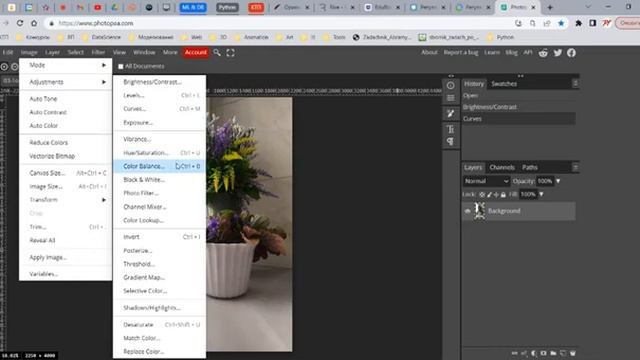Open browser extensions puzzle icon

[578, 23]
